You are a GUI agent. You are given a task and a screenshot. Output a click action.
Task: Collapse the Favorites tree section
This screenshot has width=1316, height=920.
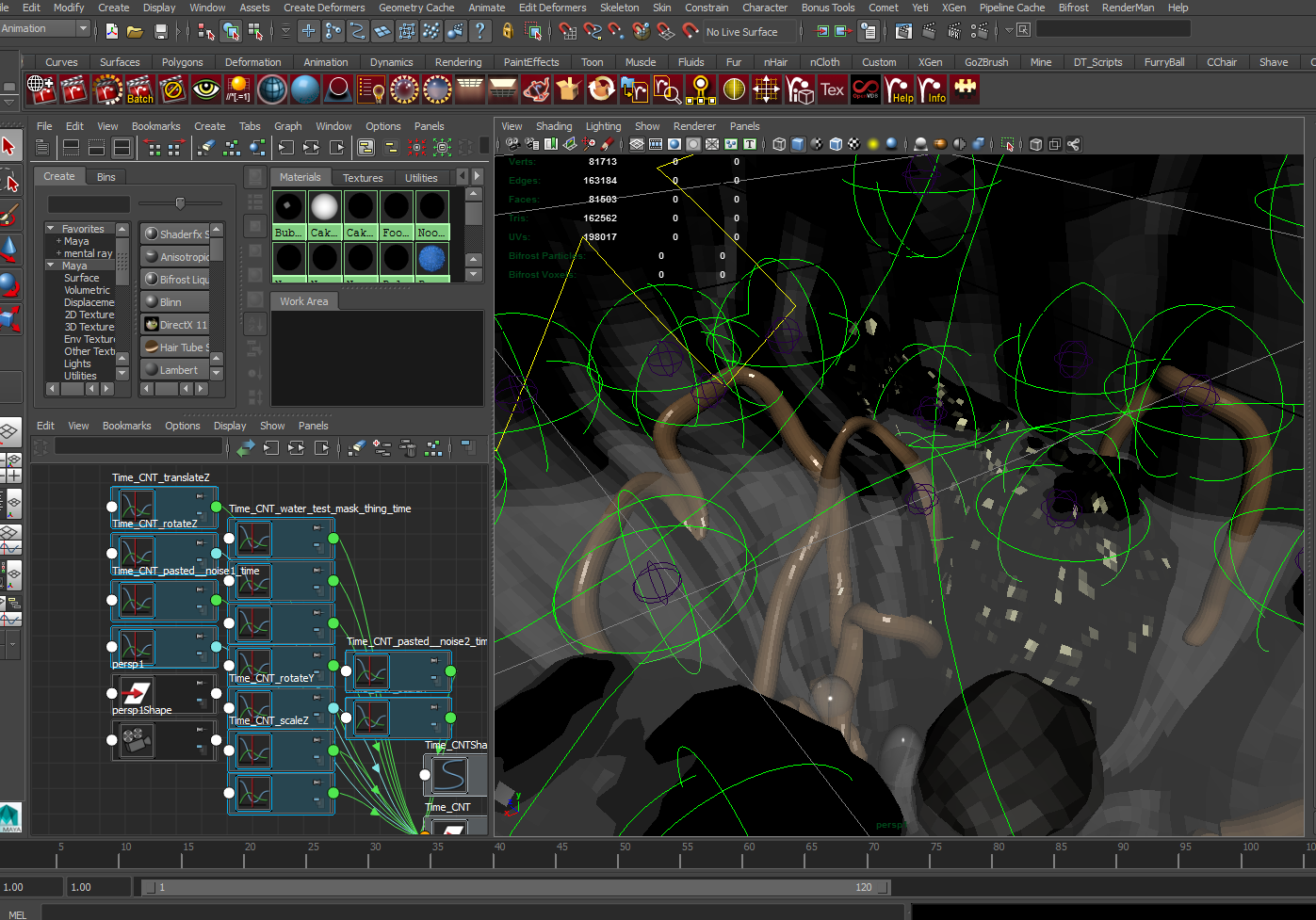51,229
